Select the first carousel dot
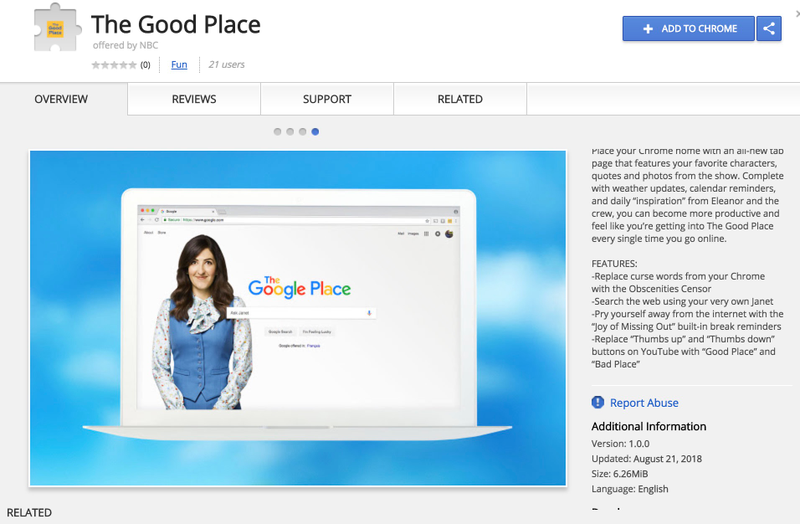This screenshot has width=800, height=524. pyautogui.click(x=278, y=132)
